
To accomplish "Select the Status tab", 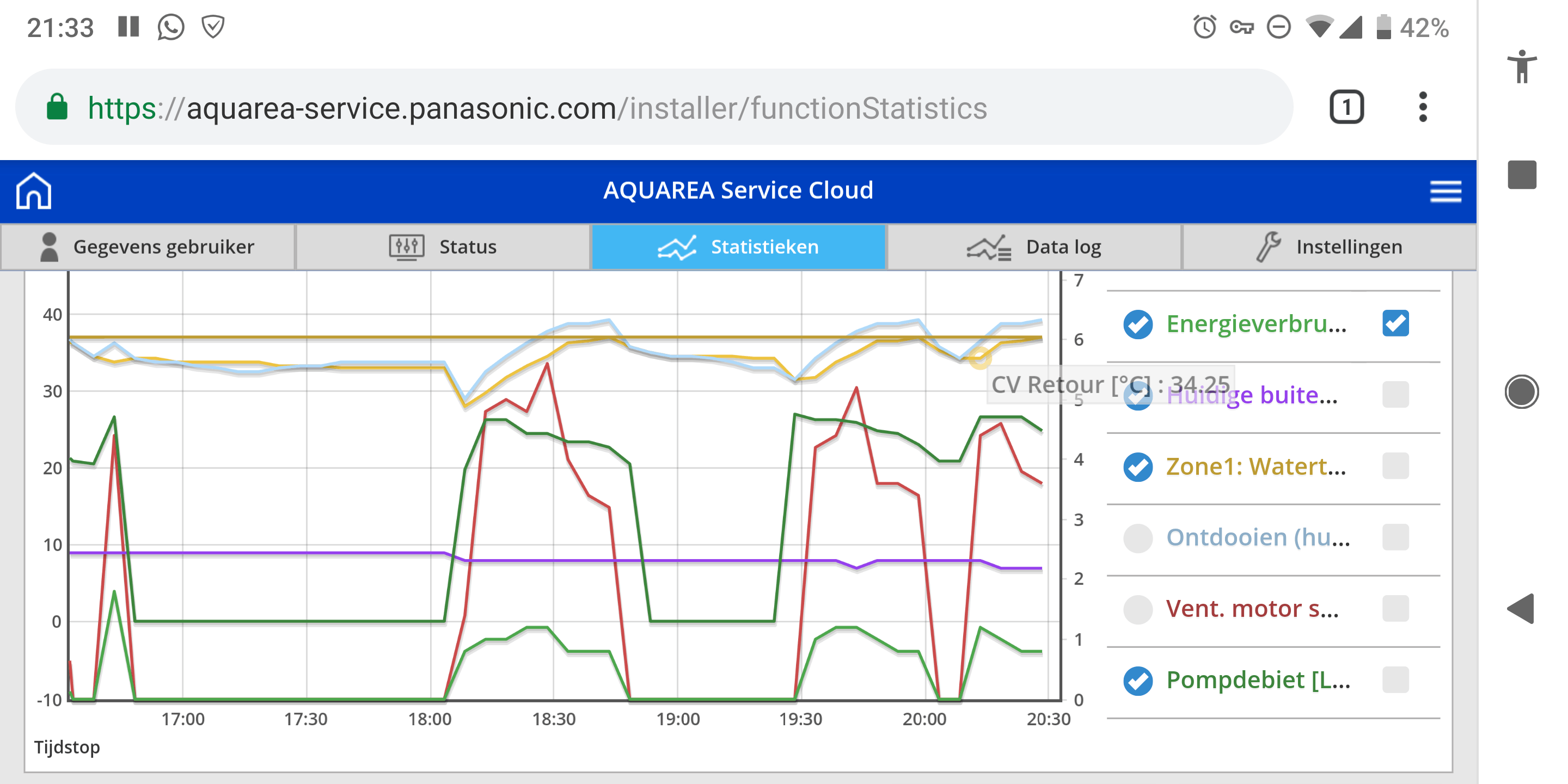I will [443, 247].
